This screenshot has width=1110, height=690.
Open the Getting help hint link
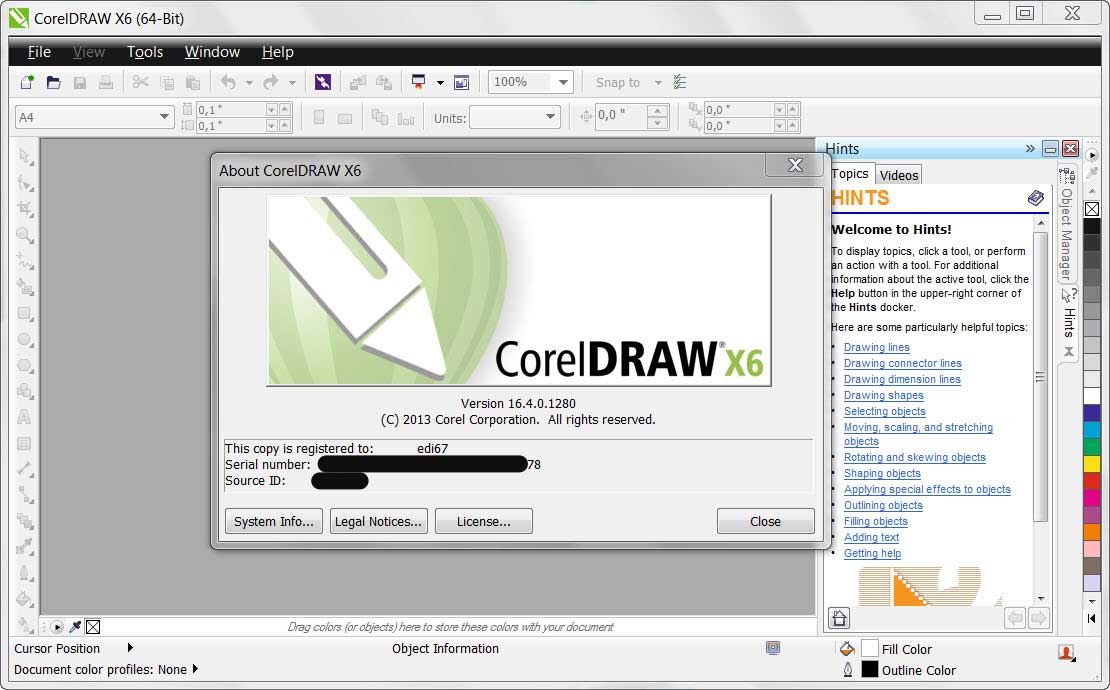(872, 553)
